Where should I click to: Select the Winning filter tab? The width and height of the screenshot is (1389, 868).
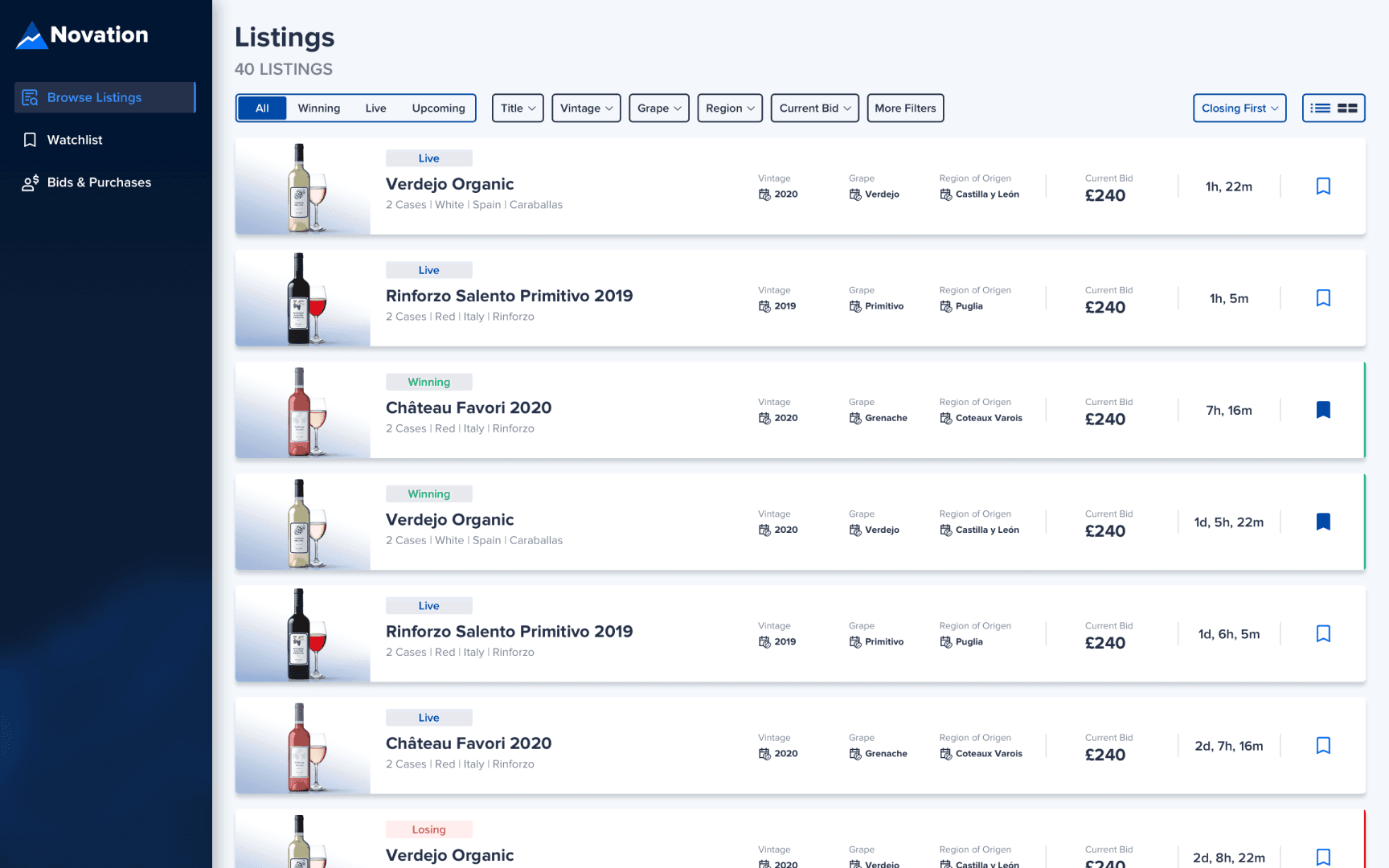[x=319, y=108]
